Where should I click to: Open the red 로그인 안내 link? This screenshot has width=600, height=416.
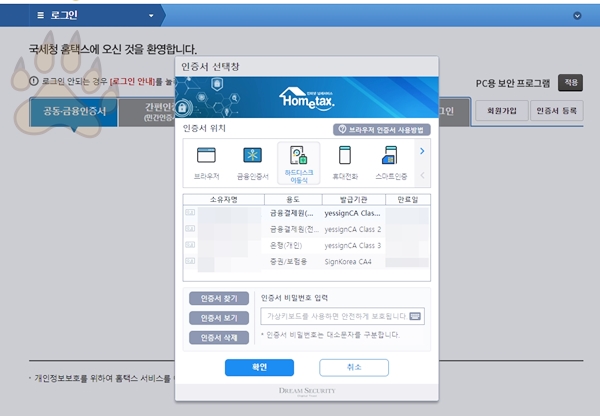point(132,82)
